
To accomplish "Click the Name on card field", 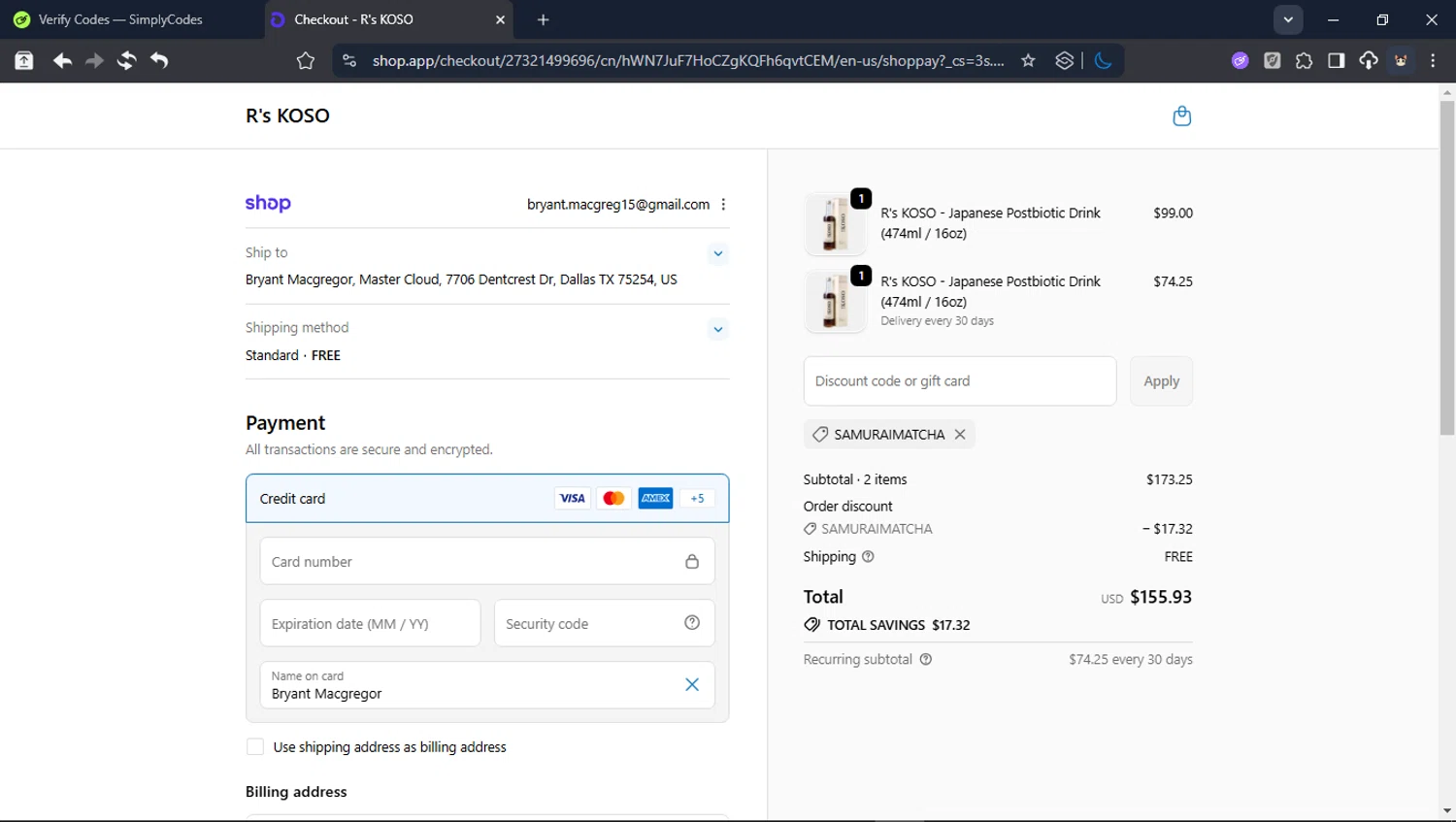I will [x=487, y=685].
